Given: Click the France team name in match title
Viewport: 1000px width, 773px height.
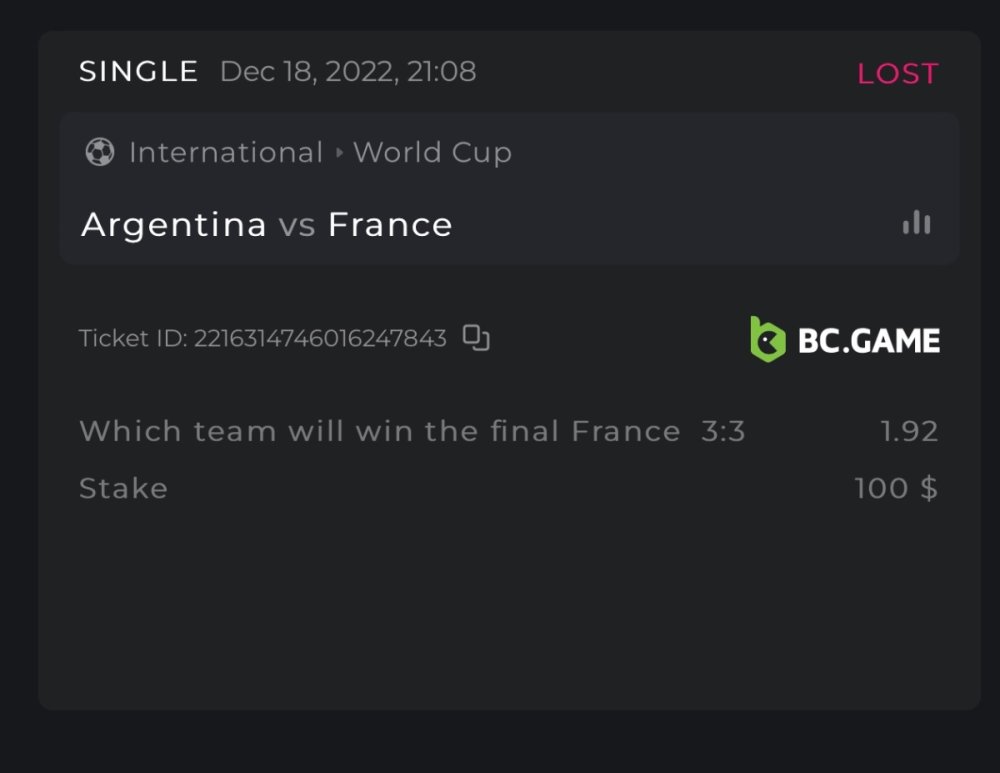Looking at the screenshot, I should [x=390, y=224].
